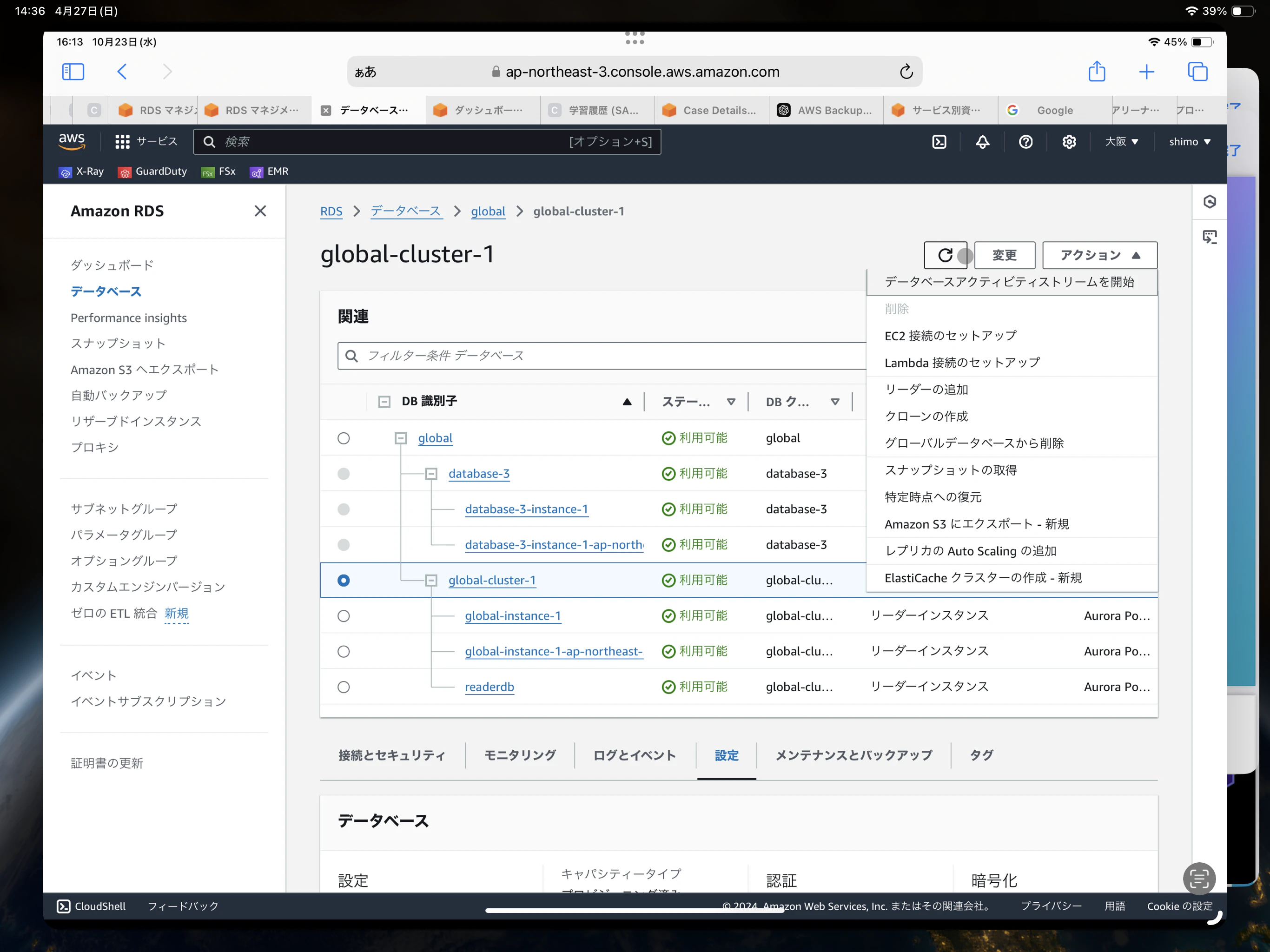Reload page icon in address bar
The image size is (1270, 952).
(906, 72)
